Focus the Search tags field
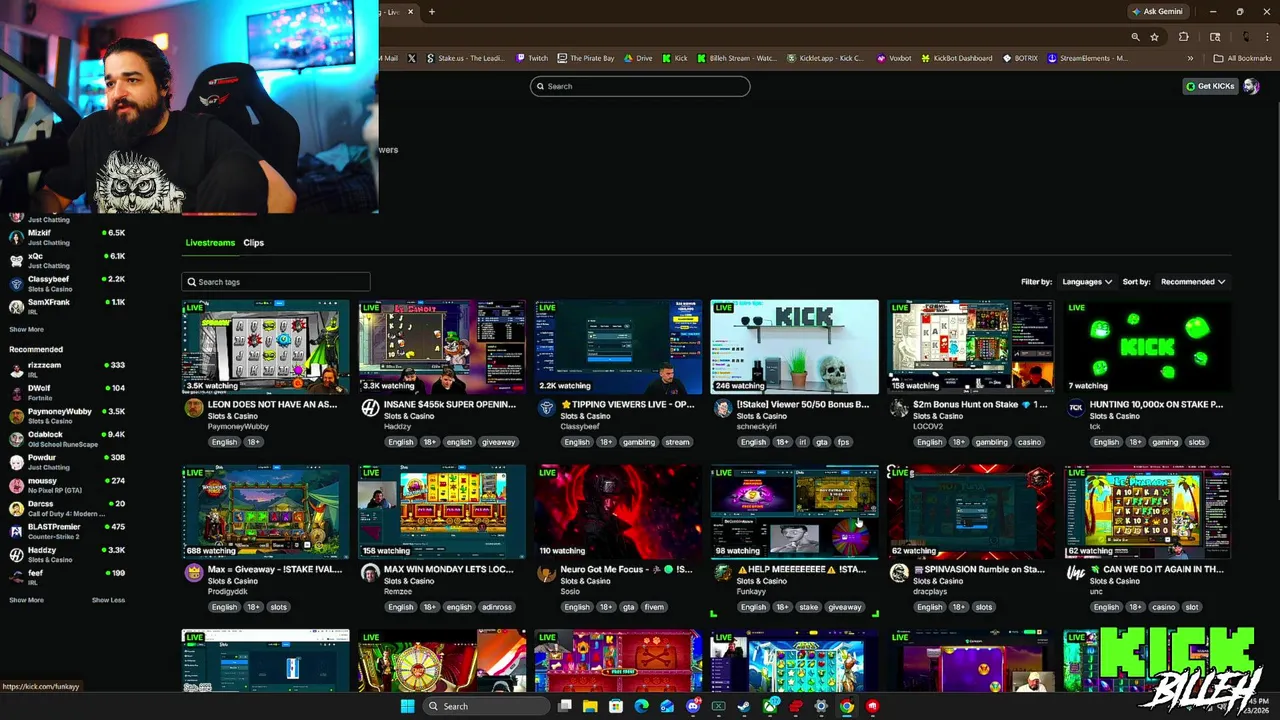This screenshot has height=720, width=1280. pos(276,282)
